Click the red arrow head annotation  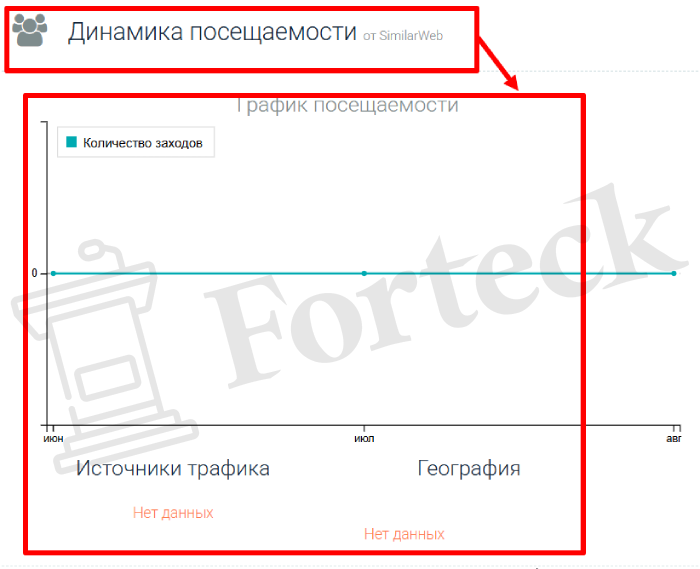(510, 83)
